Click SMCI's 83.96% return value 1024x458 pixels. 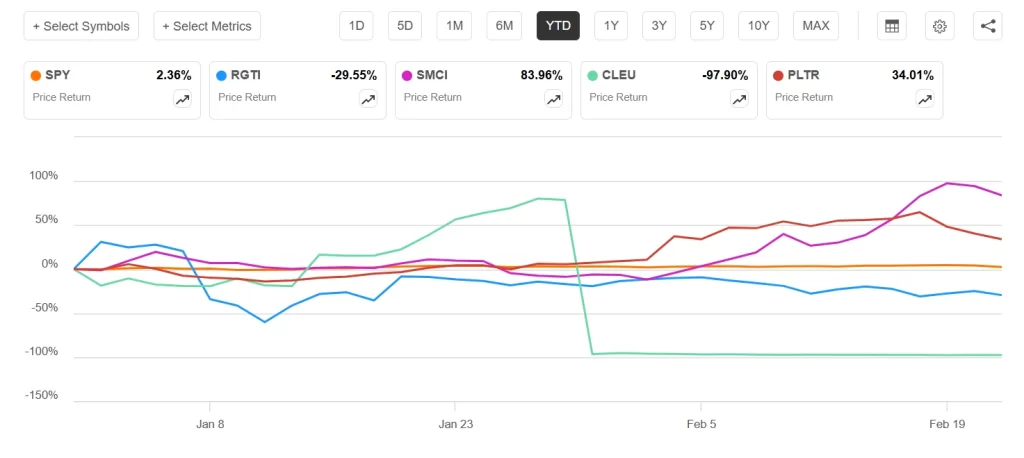[x=541, y=76]
